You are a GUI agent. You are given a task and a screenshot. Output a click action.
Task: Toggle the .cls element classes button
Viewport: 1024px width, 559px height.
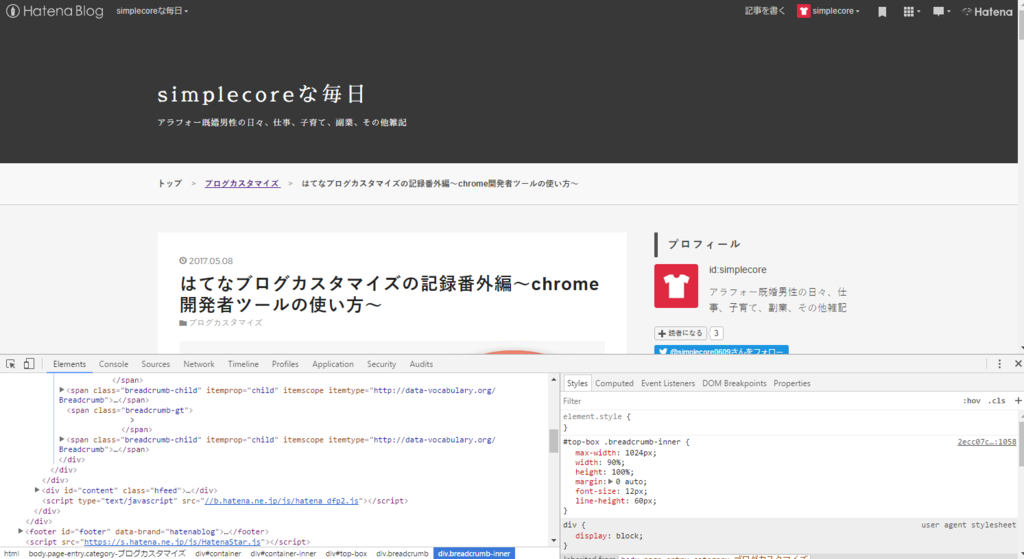997,401
